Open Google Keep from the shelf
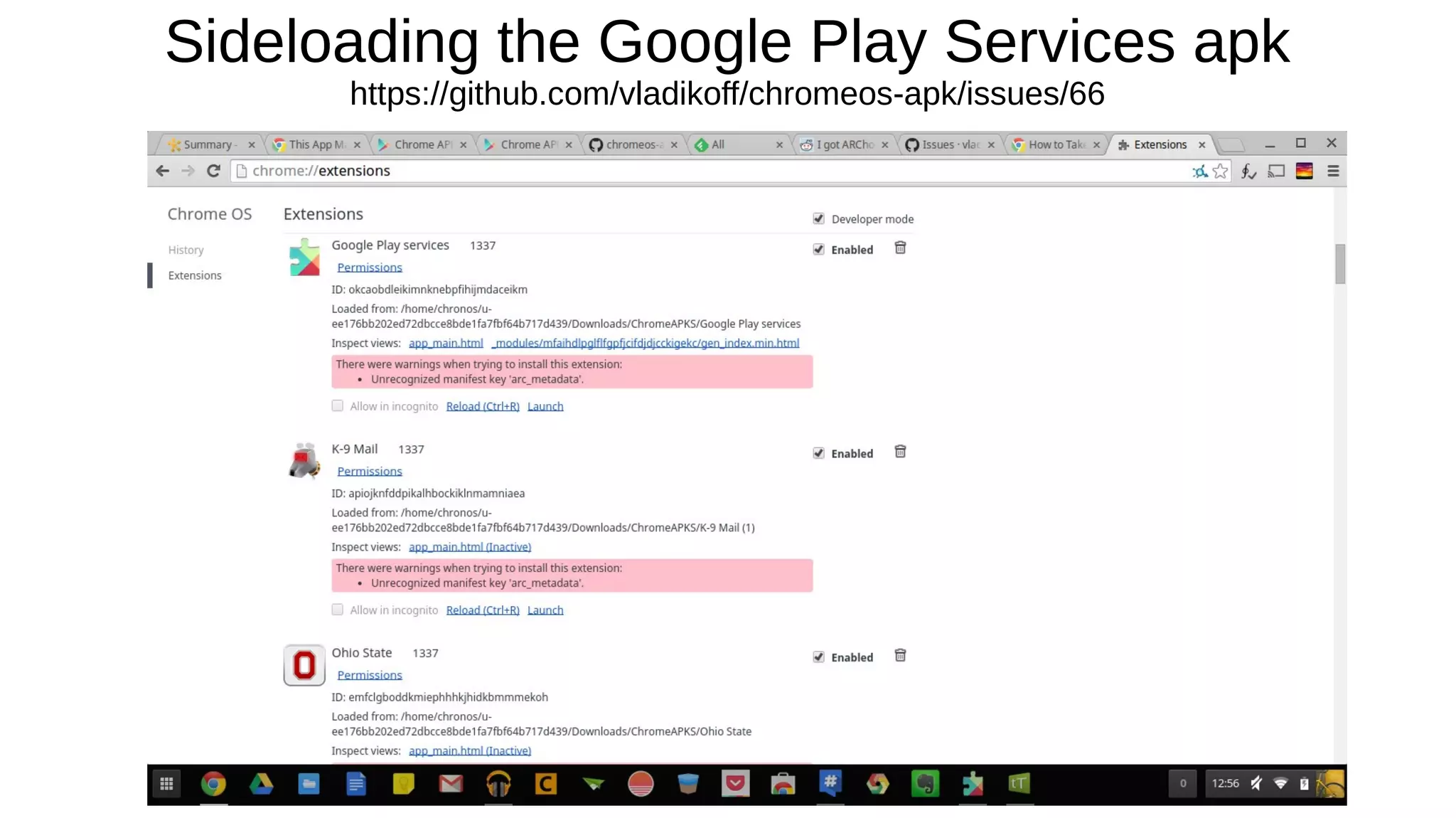Image resolution: width=1456 pixels, height=818 pixels. 403,784
